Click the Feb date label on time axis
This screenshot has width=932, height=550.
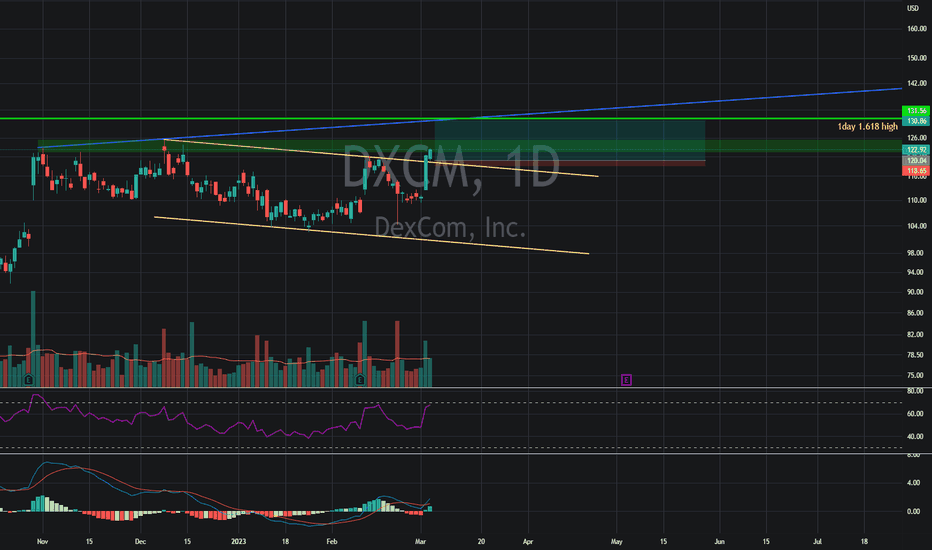point(332,542)
